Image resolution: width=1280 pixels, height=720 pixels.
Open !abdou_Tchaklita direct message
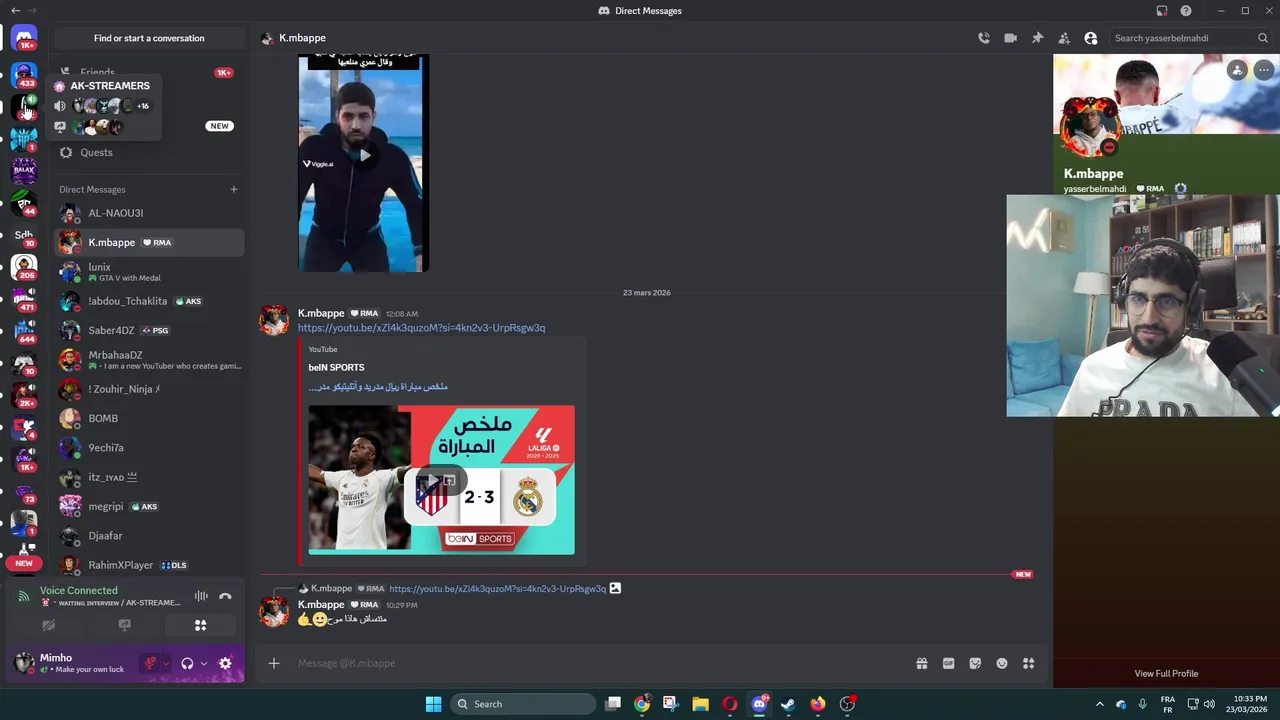point(148,301)
